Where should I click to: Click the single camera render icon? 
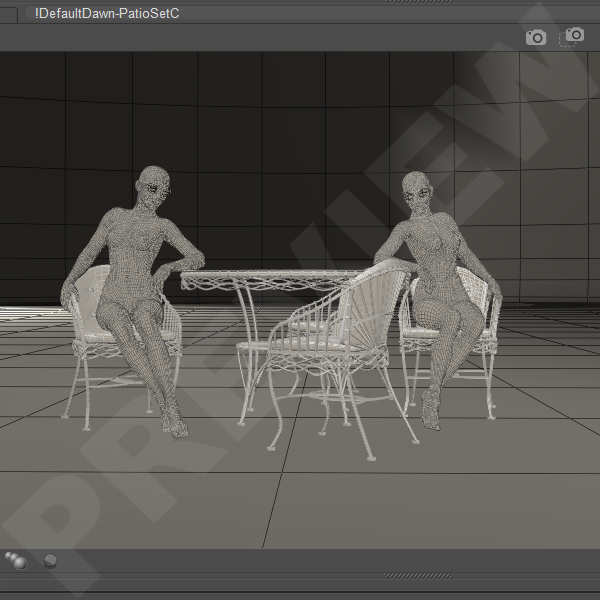536,37
